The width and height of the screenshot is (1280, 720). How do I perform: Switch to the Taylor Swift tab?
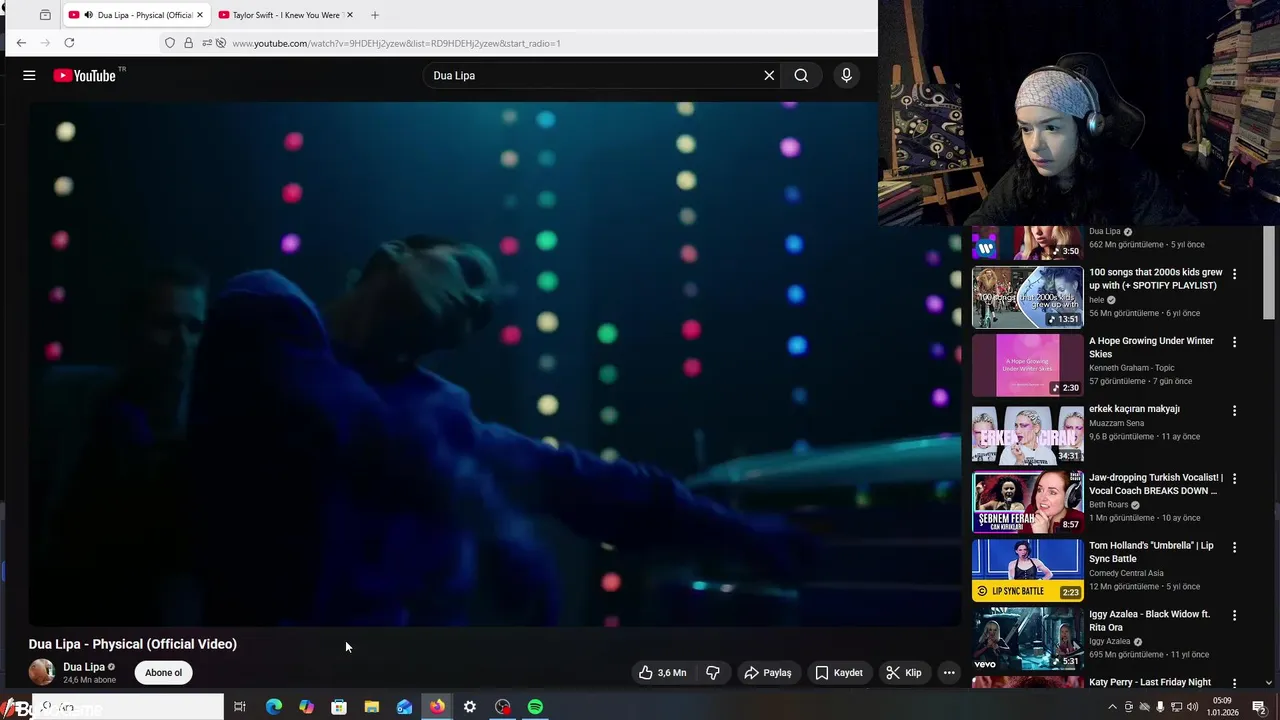pos(286,15)
